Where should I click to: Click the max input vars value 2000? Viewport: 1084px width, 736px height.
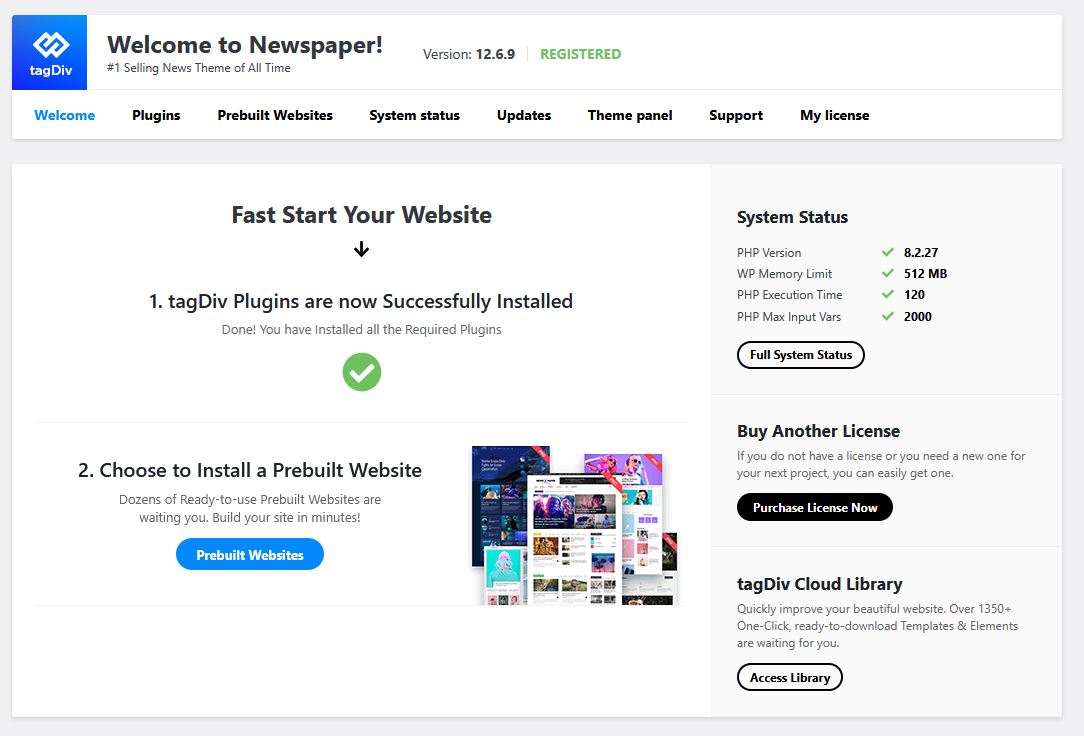(x=917, y=317)
